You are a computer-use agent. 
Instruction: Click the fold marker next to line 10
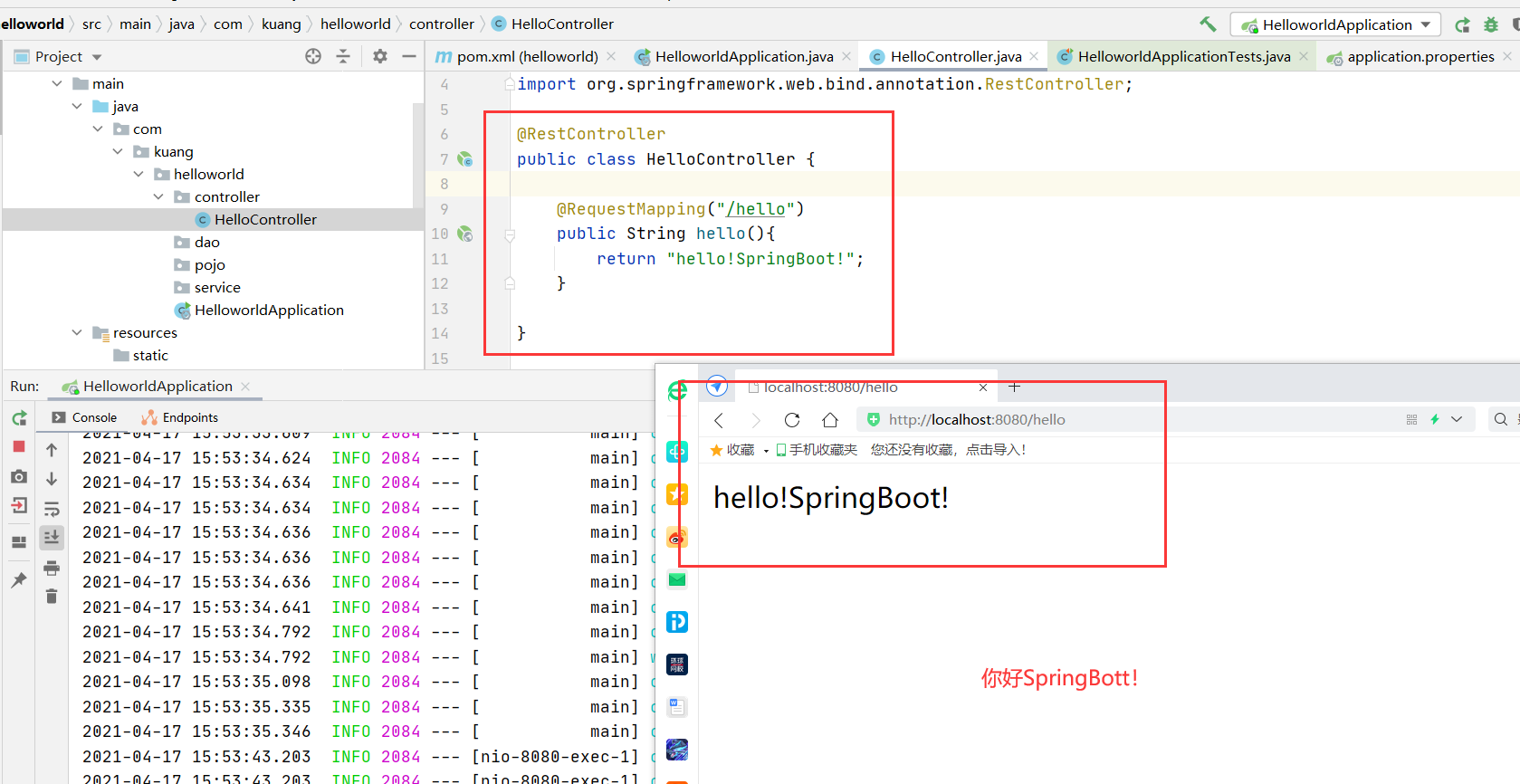[510, 235]
